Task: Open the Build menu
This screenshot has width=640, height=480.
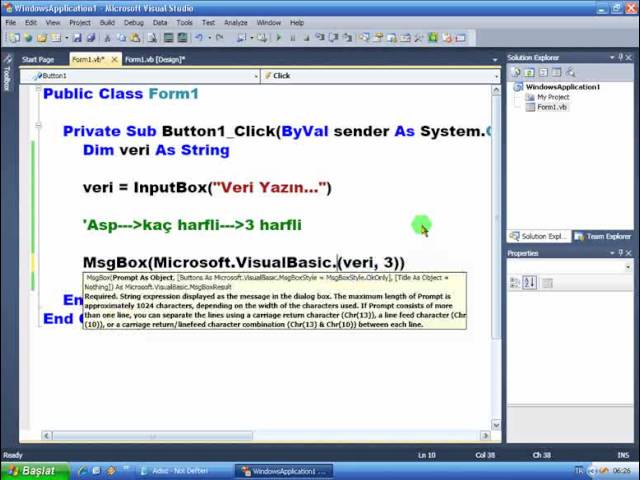Action: point(107,23)
